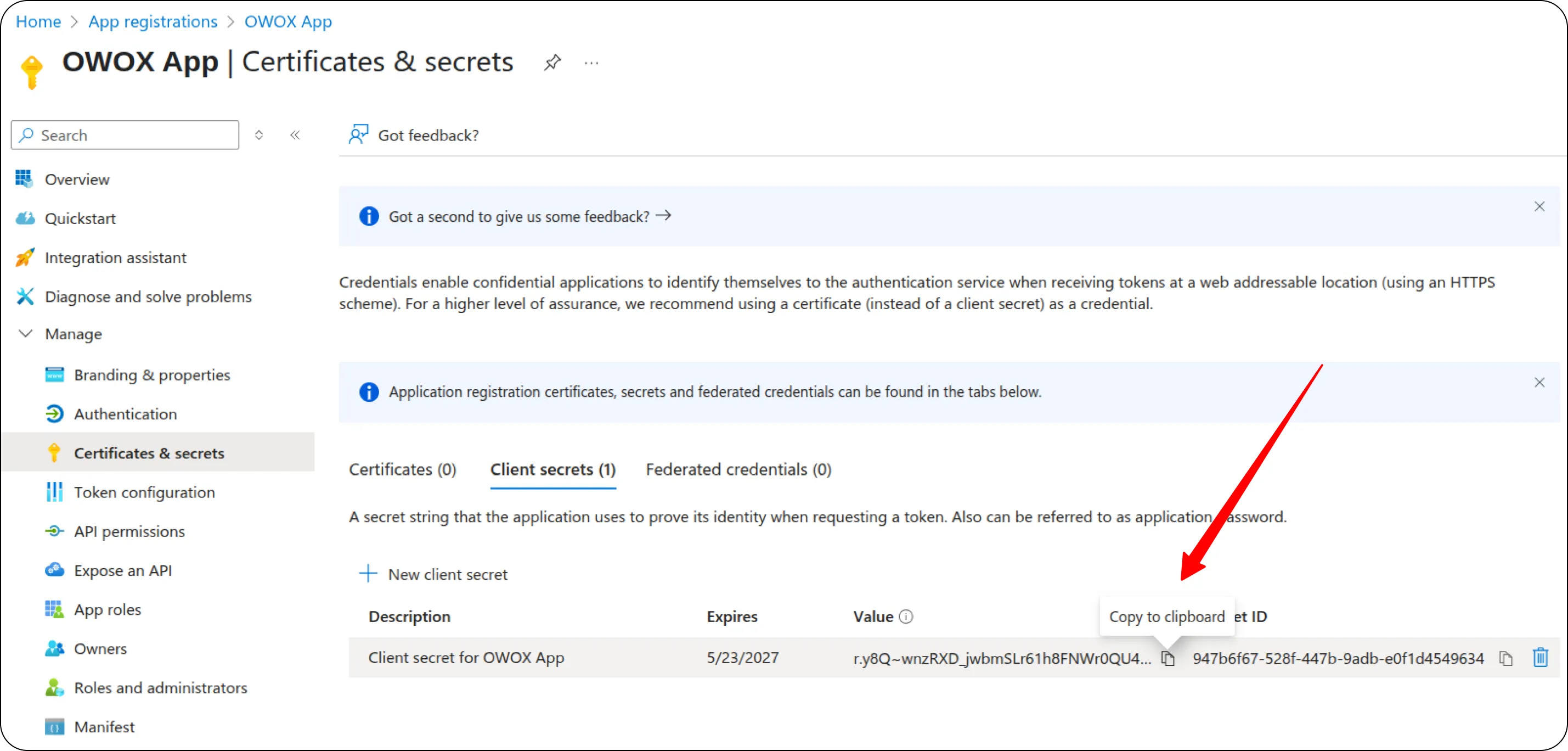Switch to the Certificates tab
Image resolution: width=1568 pixels, height=751 pixels.
(x=402, y=469)
